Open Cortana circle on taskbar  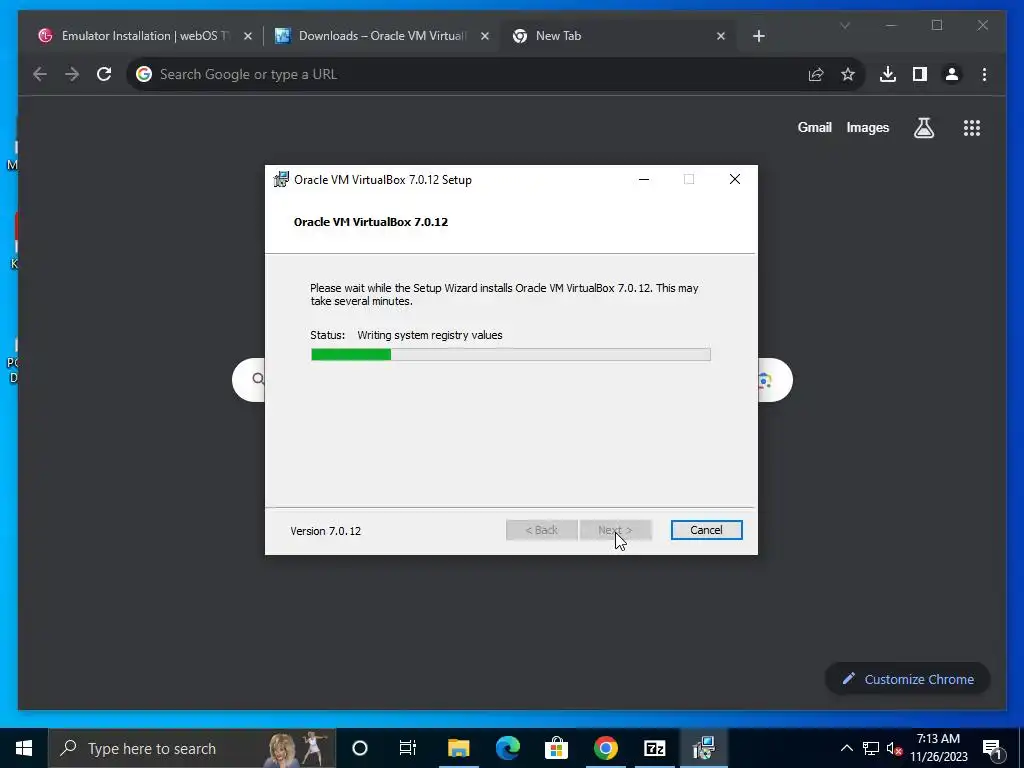coord(360,748)
